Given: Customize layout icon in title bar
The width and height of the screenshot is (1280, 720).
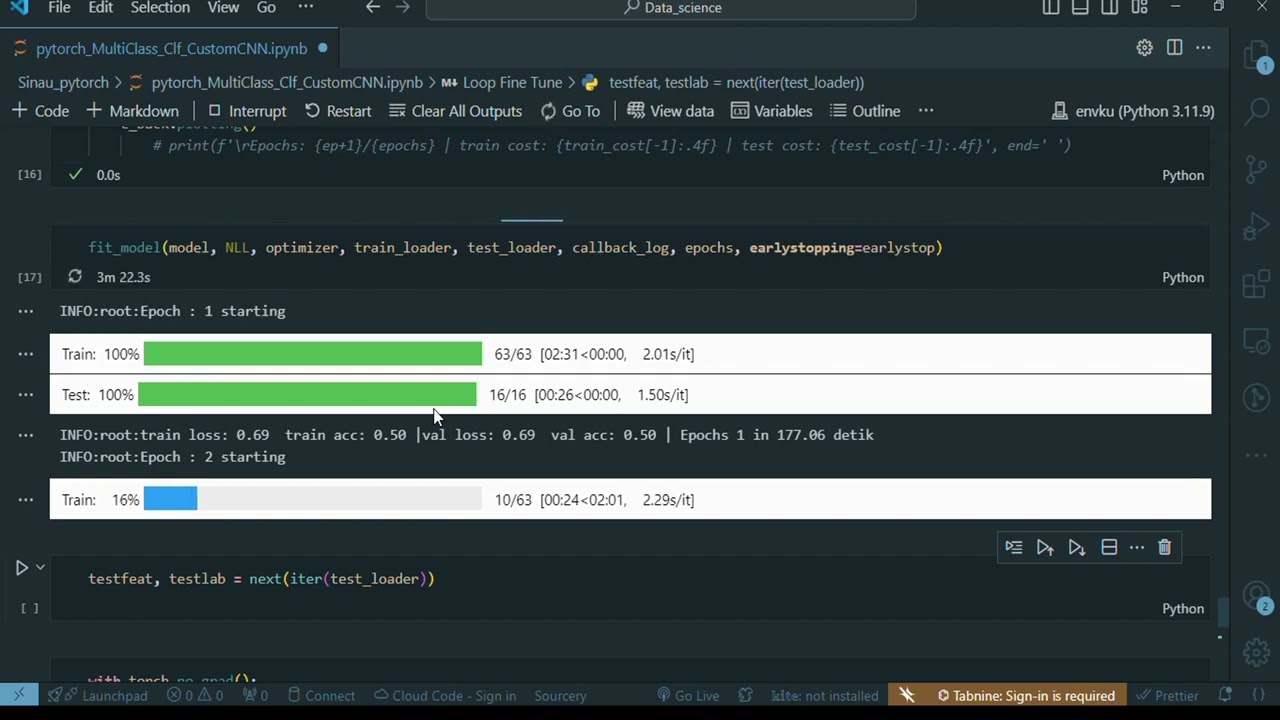Looking at the screenshot, I should (x=1139, y=8).
